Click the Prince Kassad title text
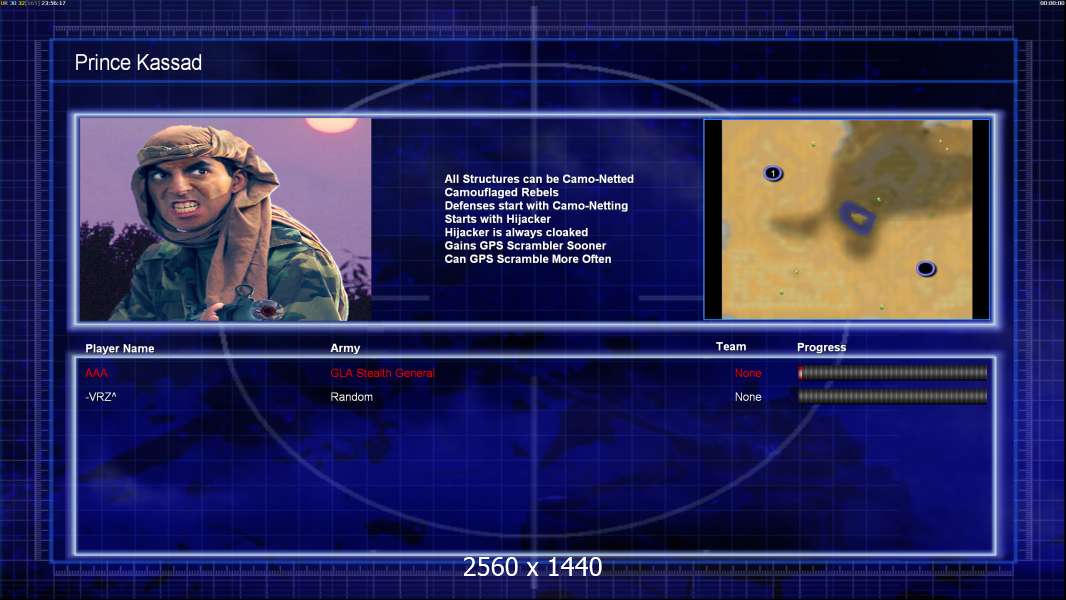This screenshot has width=1066, height=600. [x=138, y=63]
